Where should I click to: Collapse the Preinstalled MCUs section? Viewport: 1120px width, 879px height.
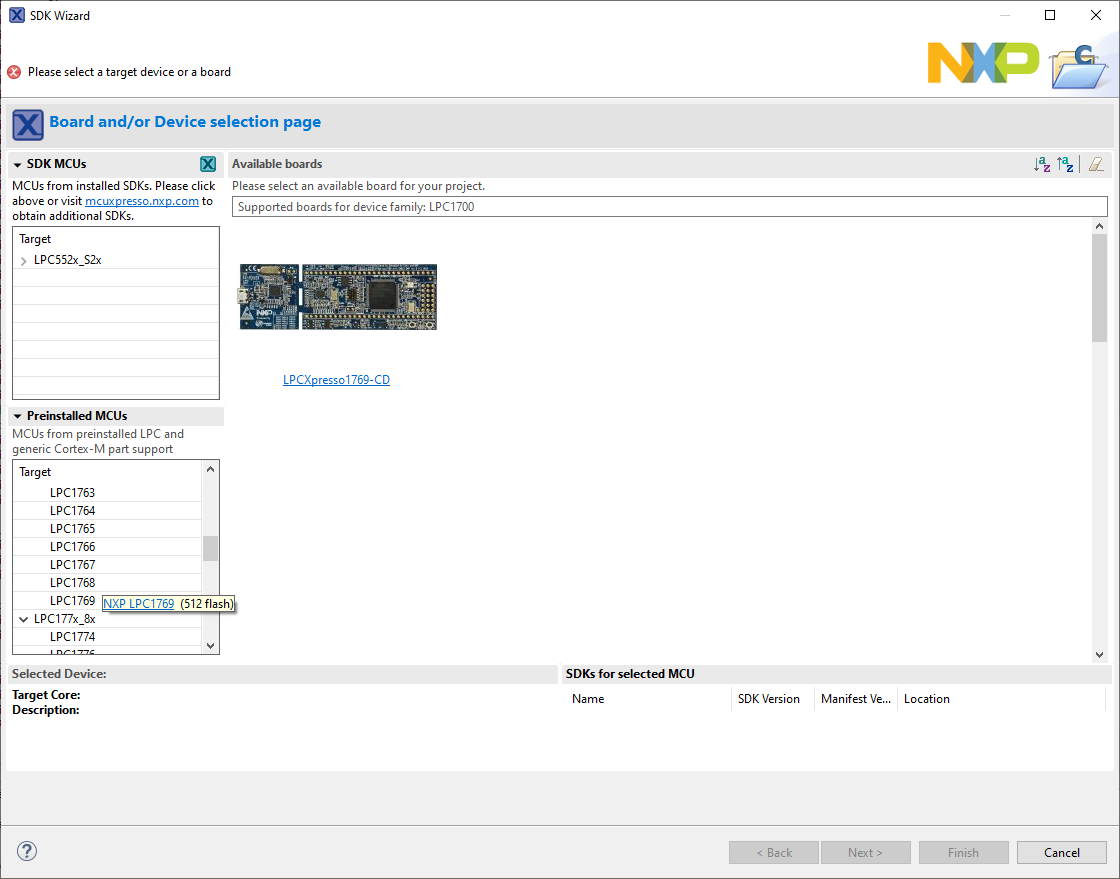coord(16,415)
